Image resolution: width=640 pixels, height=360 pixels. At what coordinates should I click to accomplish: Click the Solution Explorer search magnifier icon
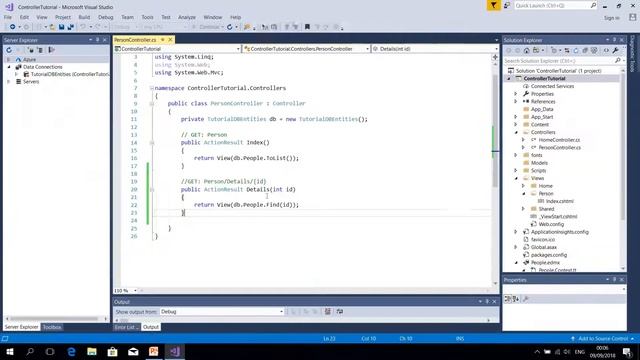tap(618, 60)
